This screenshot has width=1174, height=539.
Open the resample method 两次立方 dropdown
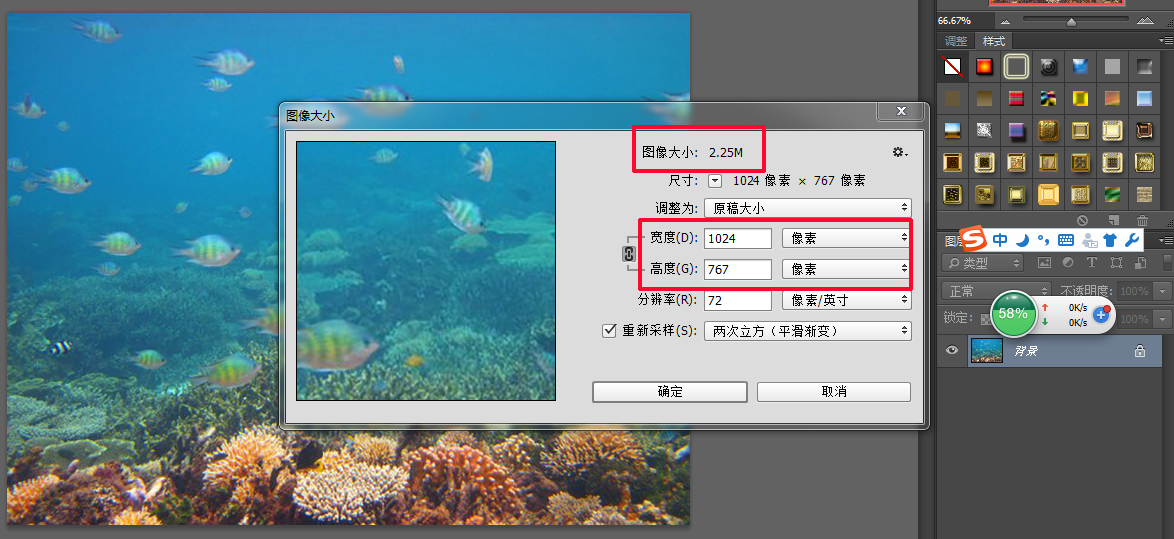pyautogui.click(x=807, y=331)
